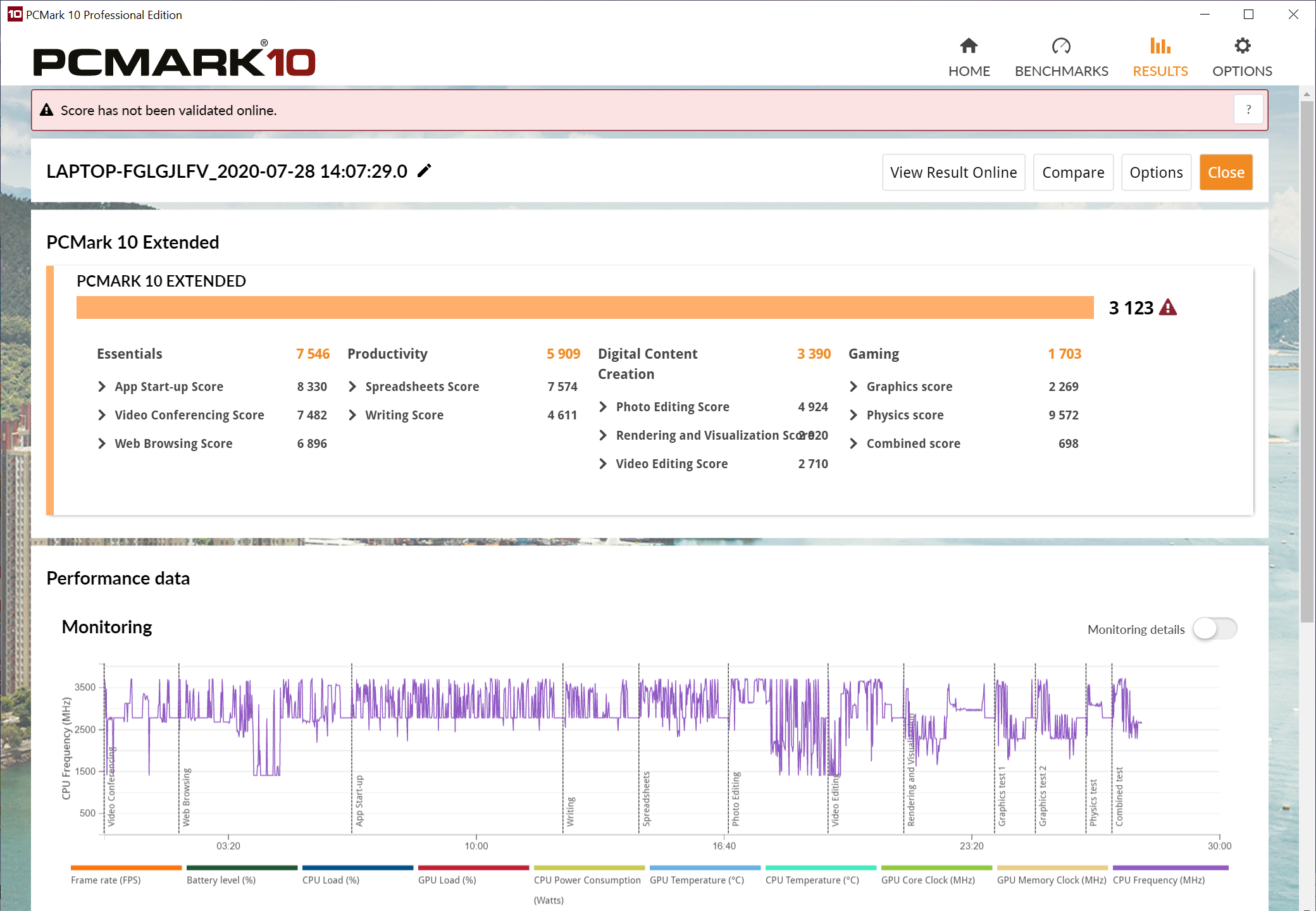
Task: Open the question mark help button
Action: (1248, 110)
